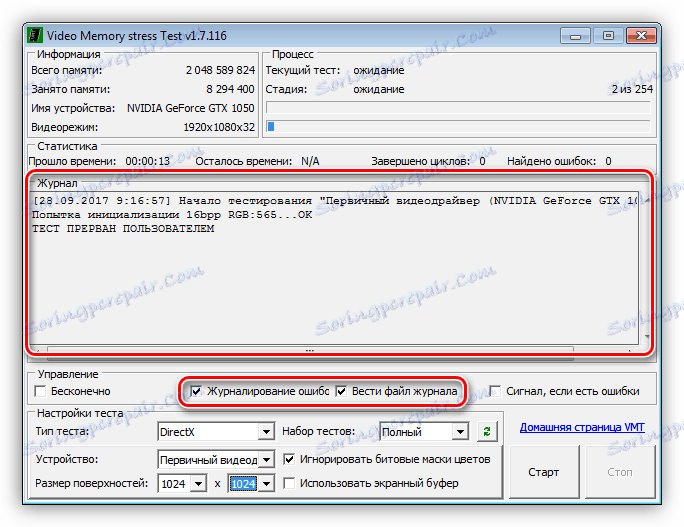Click the Старт button
Image resolution: width=684 pixels, height=527 pixels.
(x=544, y=472)
